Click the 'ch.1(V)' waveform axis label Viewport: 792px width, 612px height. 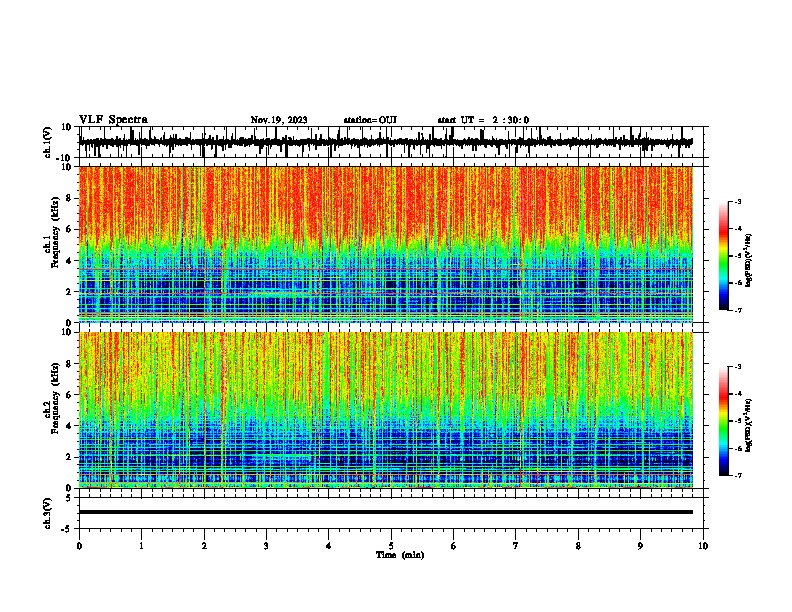click(x=48, y=142)
